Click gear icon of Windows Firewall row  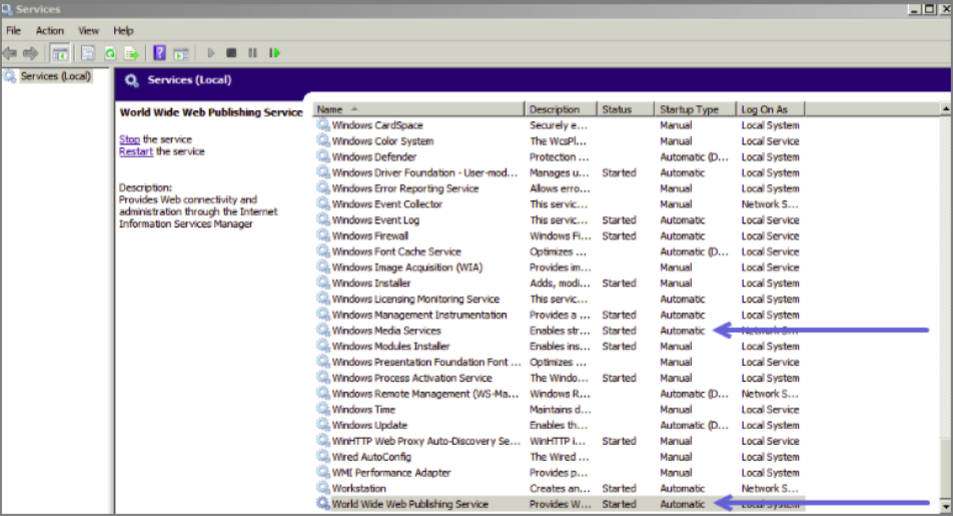point(323,236)
